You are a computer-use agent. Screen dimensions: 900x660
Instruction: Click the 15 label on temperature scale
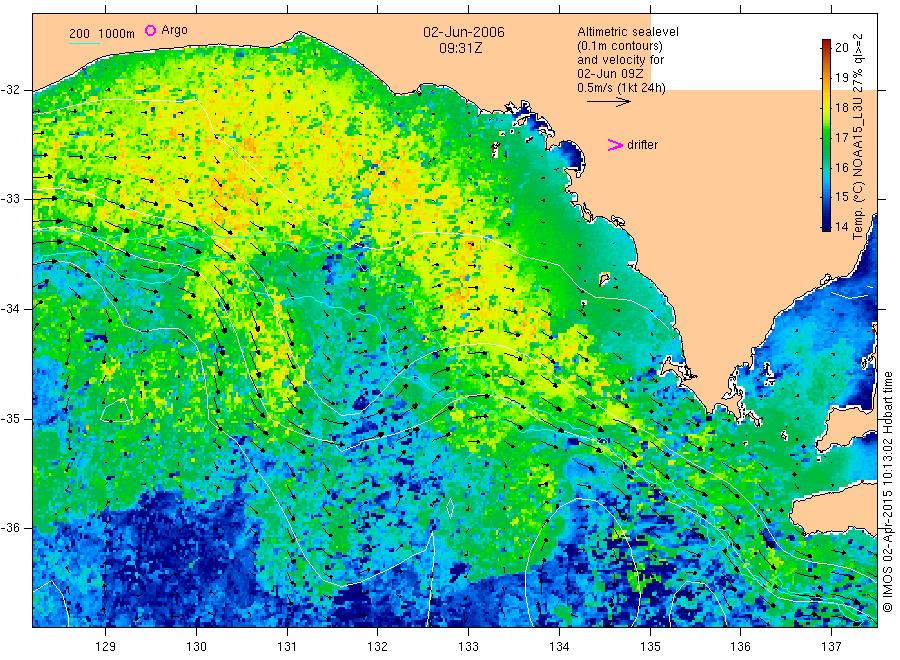pyautogui.click(x=841, y=197)
